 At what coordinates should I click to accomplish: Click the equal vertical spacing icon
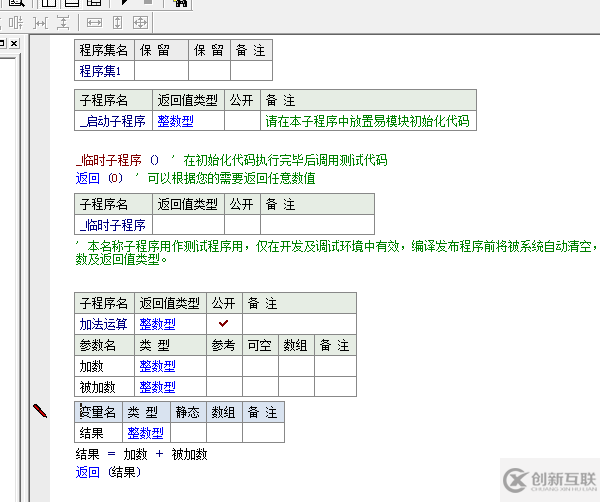64,23
